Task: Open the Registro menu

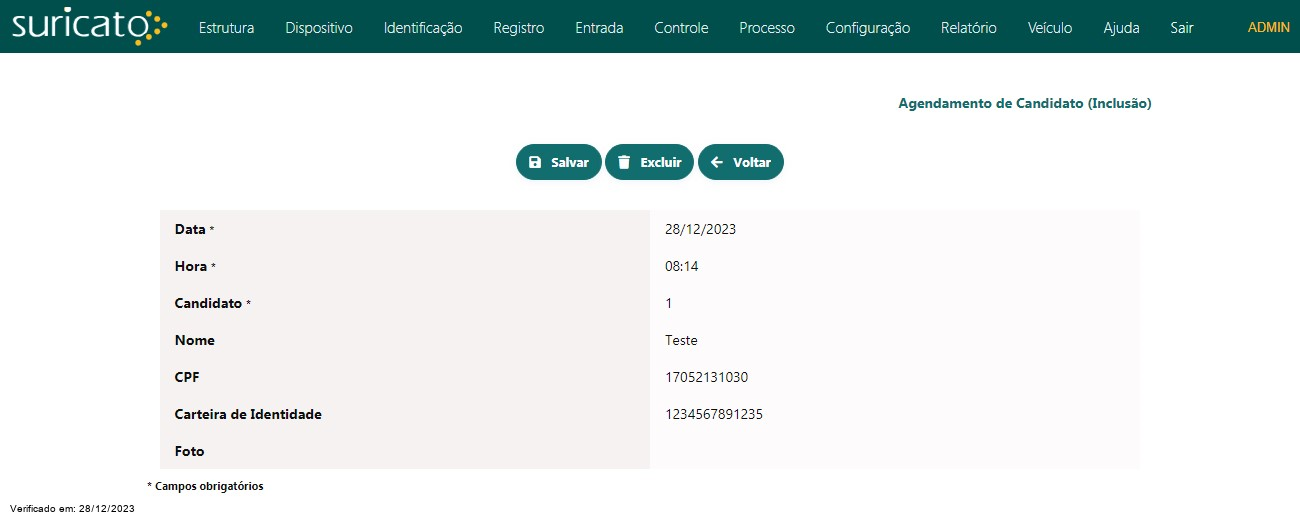Action: (519, 28)
